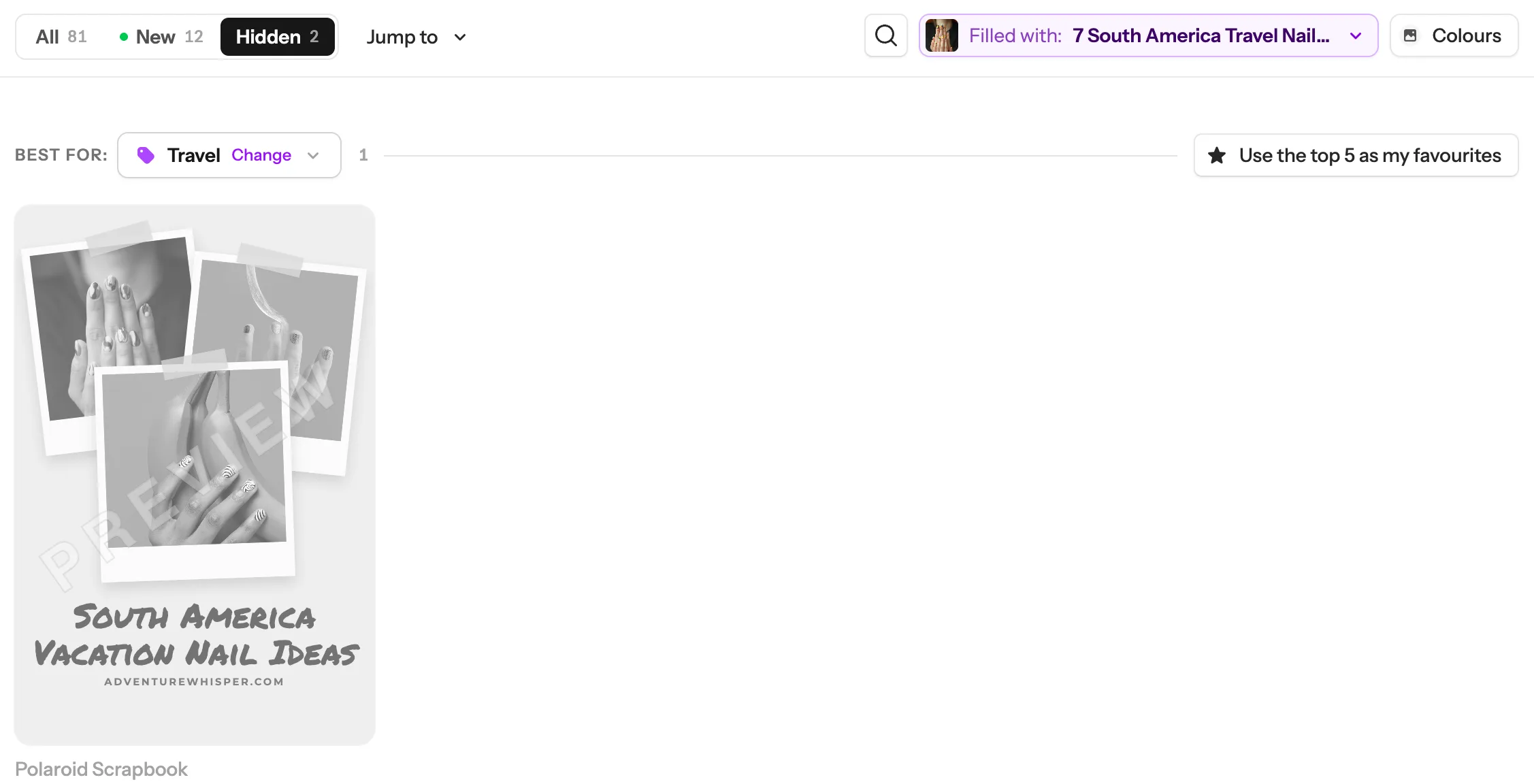Click the nail photo thumbnail in Filled with
This screenshot has width=1534, height=784.
point(942,35)
